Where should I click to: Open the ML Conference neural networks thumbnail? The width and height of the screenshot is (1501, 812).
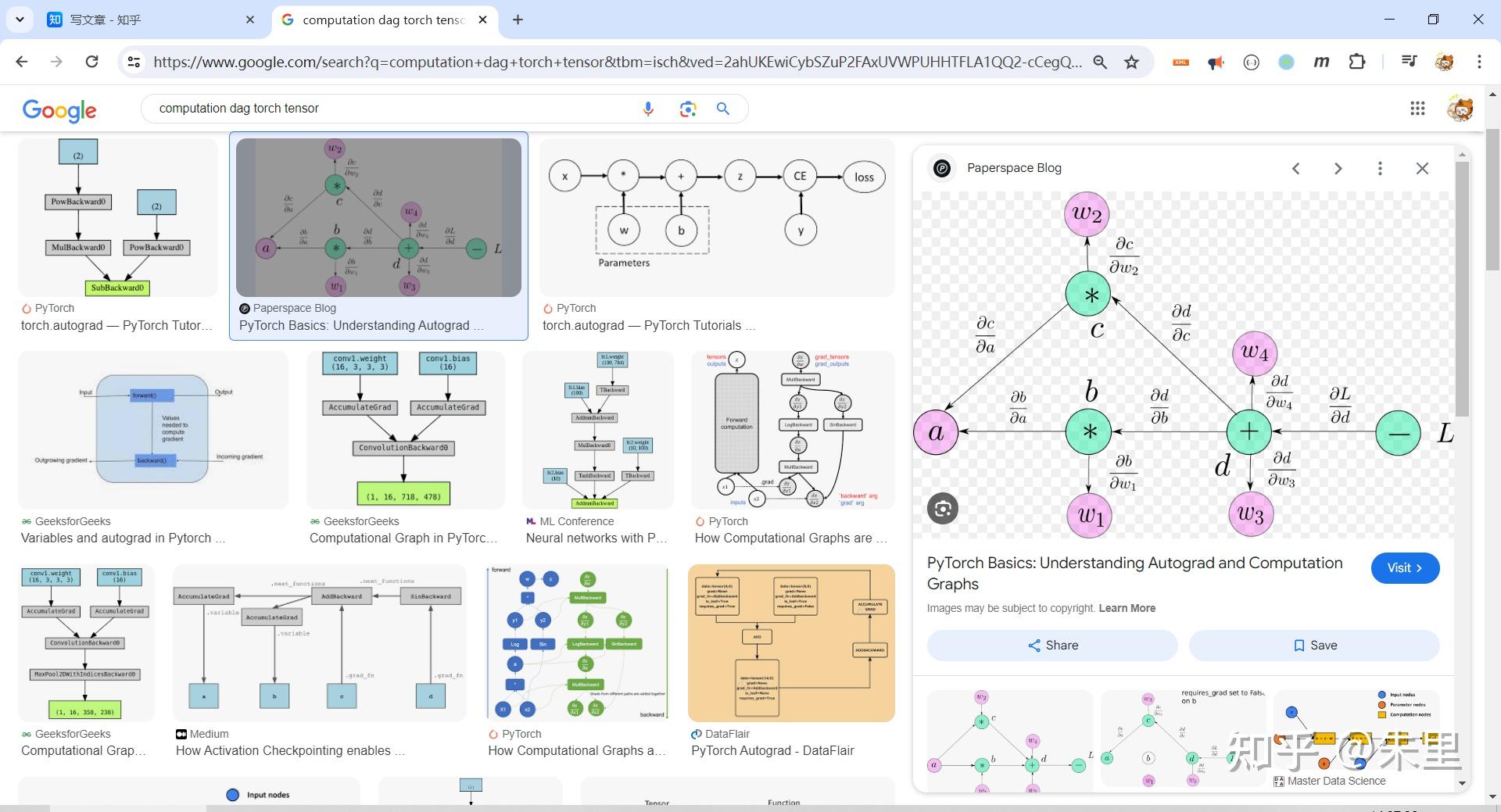pyautogui.click(x=597, y=430)
